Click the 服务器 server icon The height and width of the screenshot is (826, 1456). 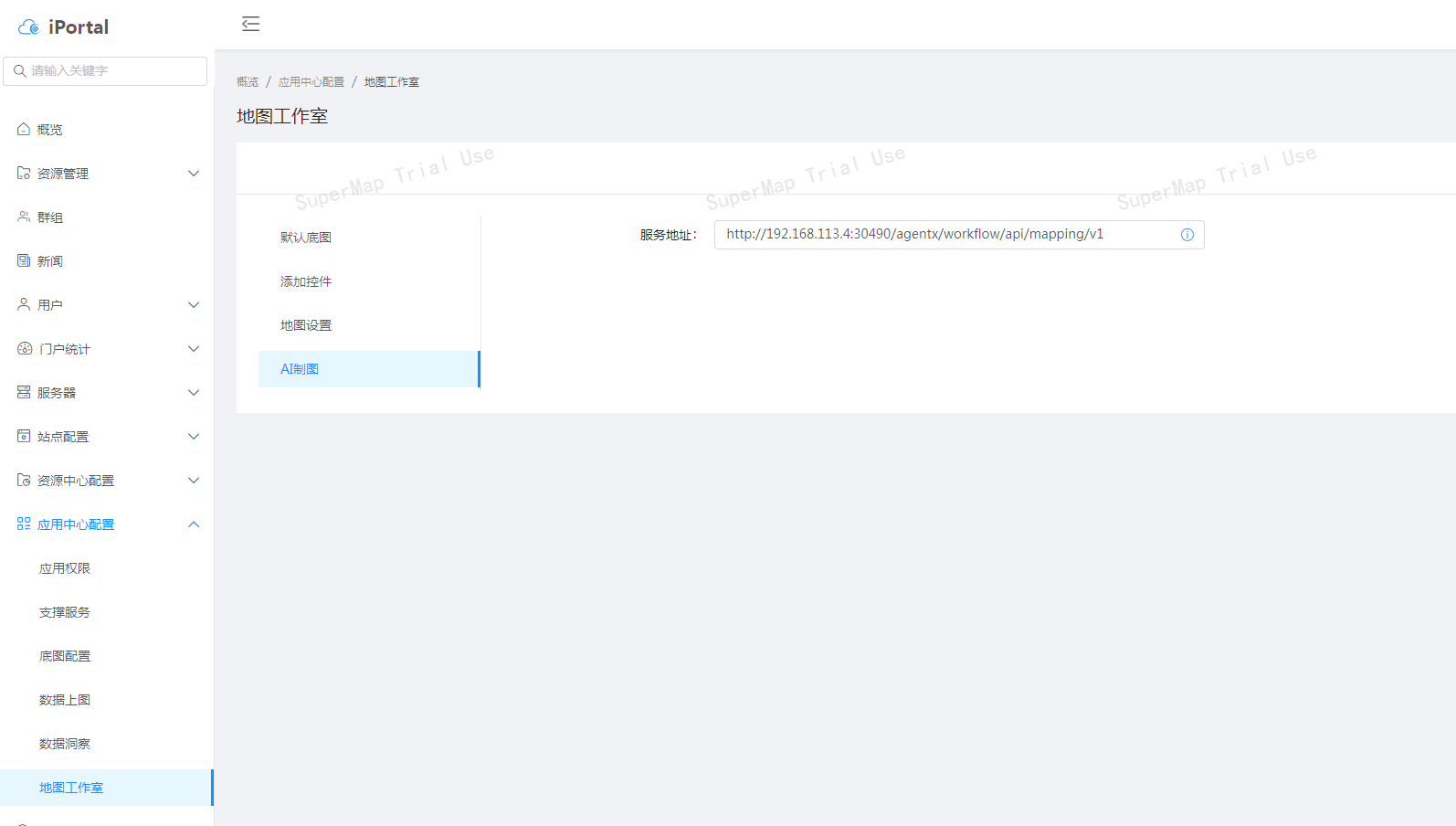tap(24, 393)
